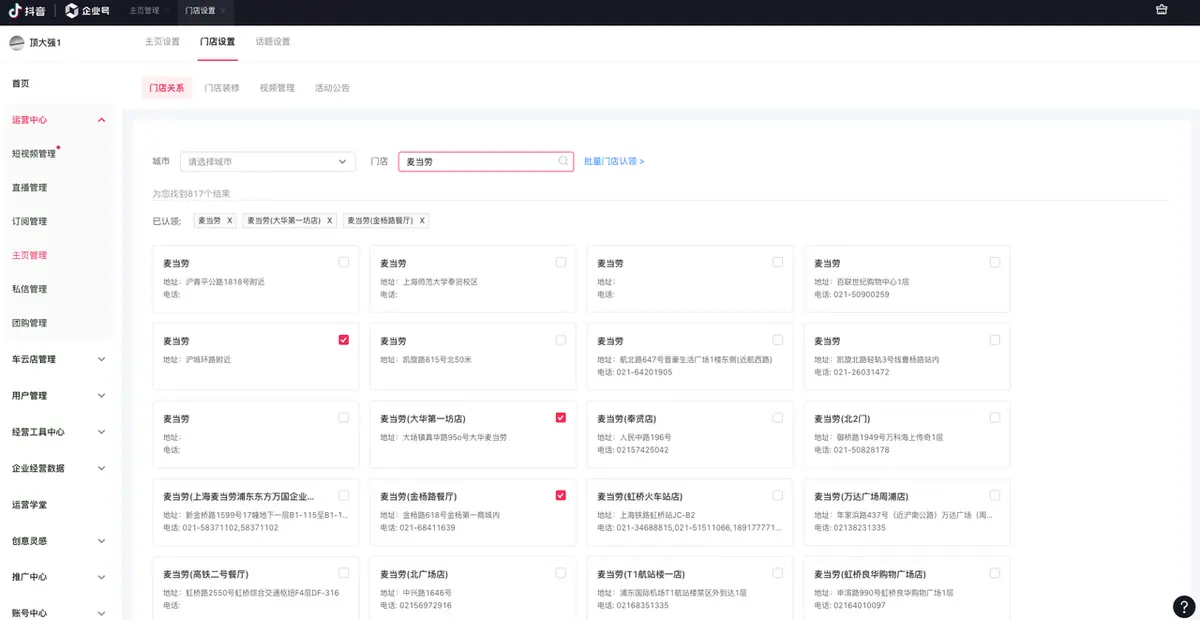1200x620 pixels.
Task: Check the 麦当劳(万达广场周浦店) card checkbox
Action: 995,495
